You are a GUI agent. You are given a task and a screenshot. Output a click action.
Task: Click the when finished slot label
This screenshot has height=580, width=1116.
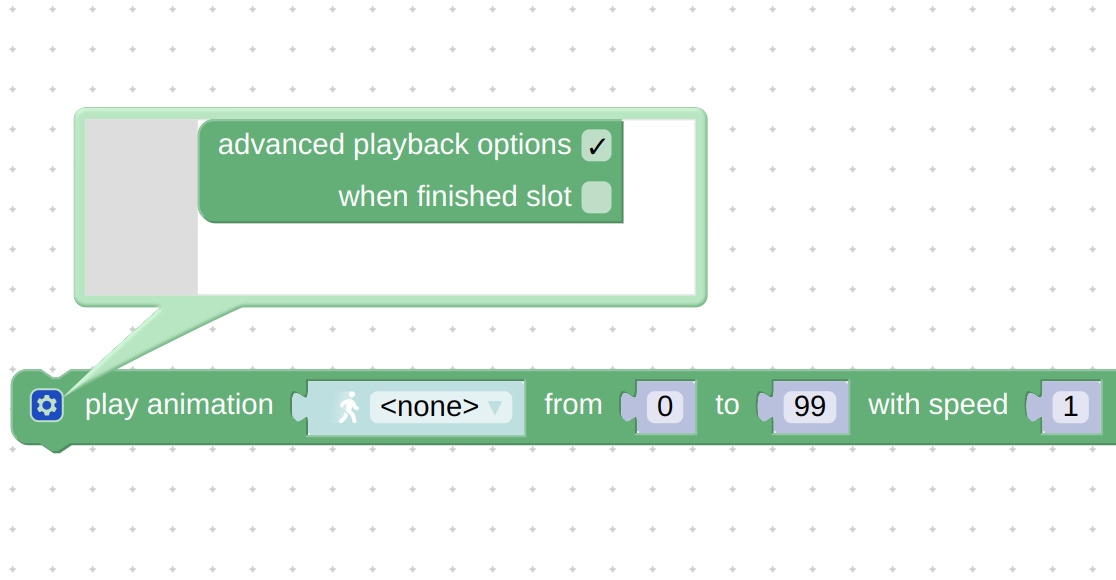tap(455, 196)
